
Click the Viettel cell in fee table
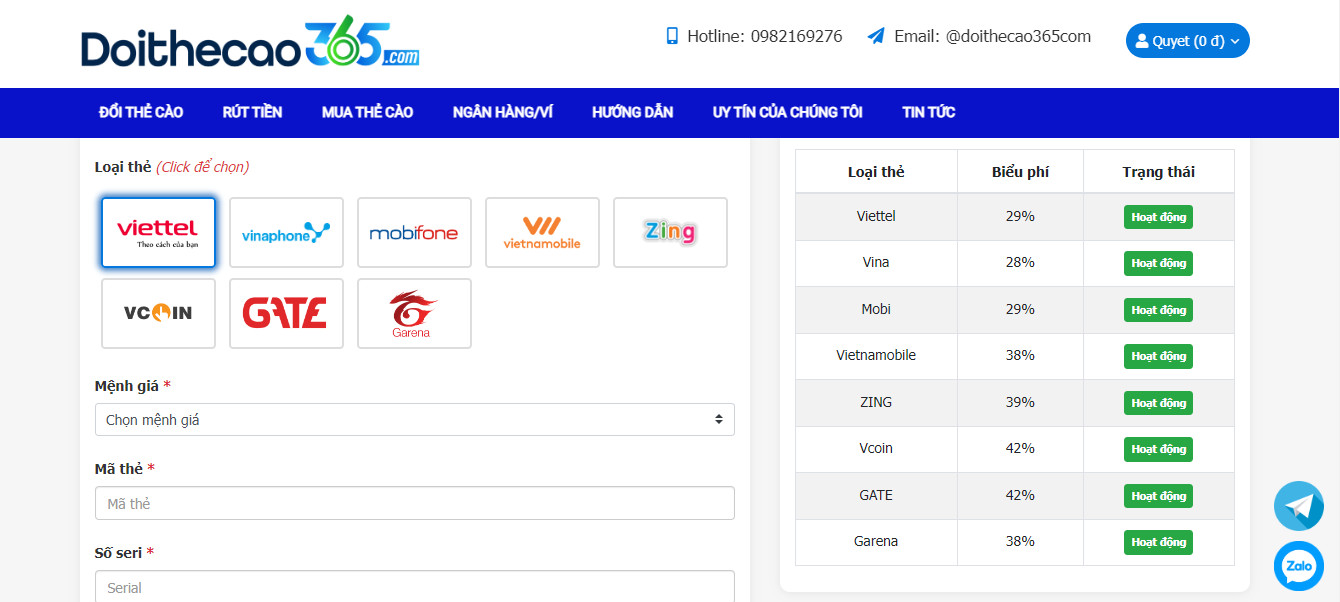pos(876,216)
